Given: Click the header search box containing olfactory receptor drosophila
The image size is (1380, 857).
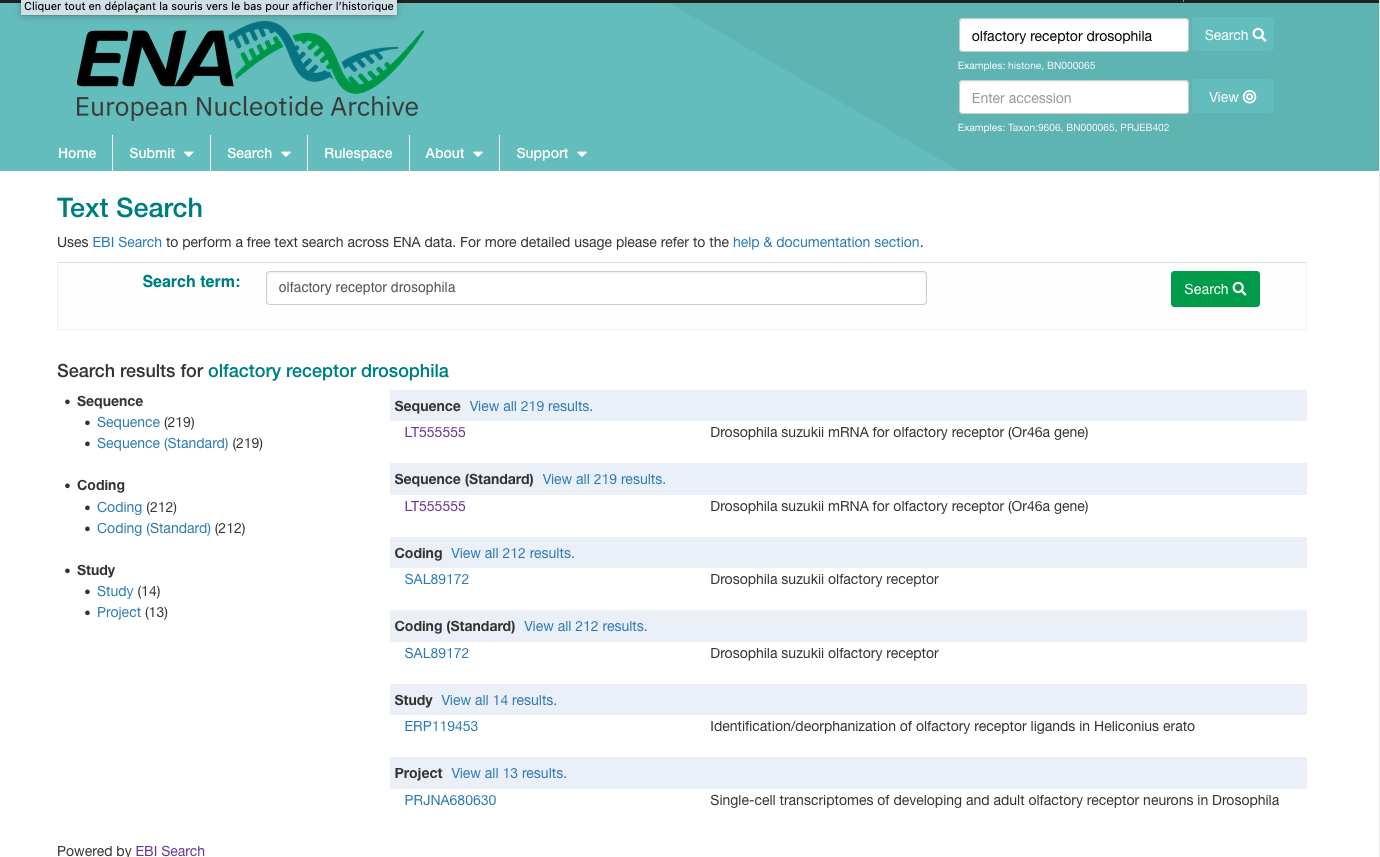Looking at the screenshot, I should click(1072, 36).
